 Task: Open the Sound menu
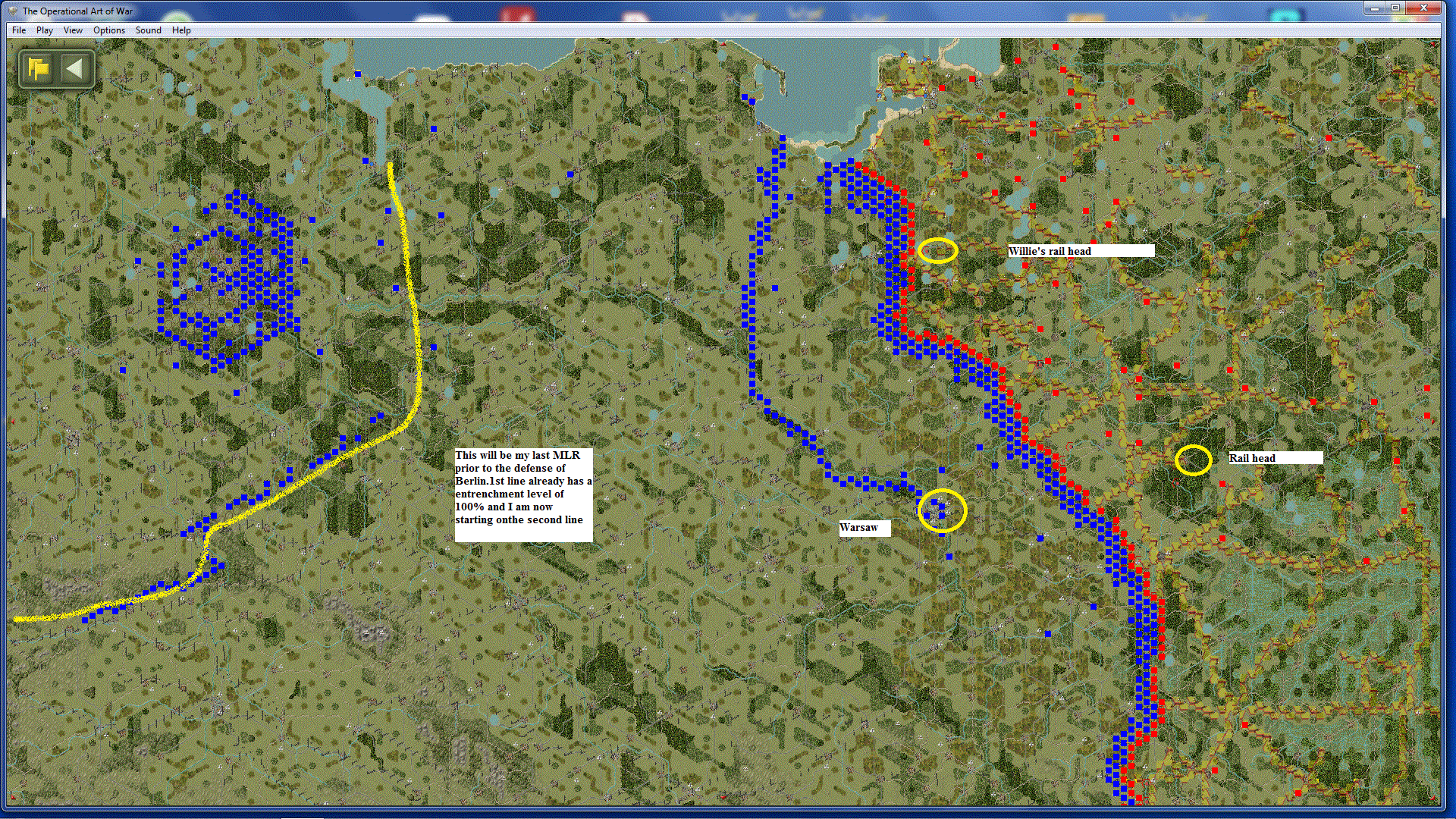148,30
